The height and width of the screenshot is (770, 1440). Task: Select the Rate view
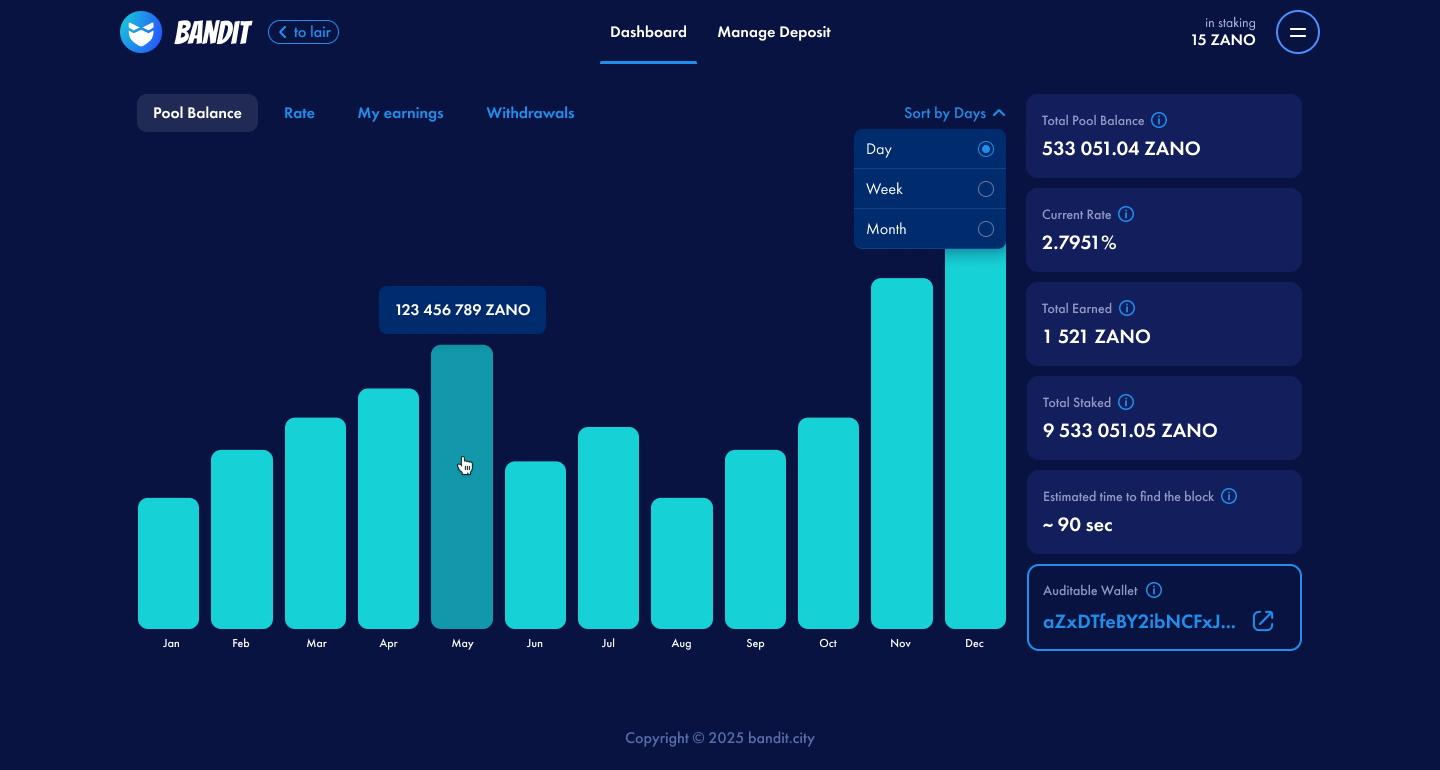299,113
